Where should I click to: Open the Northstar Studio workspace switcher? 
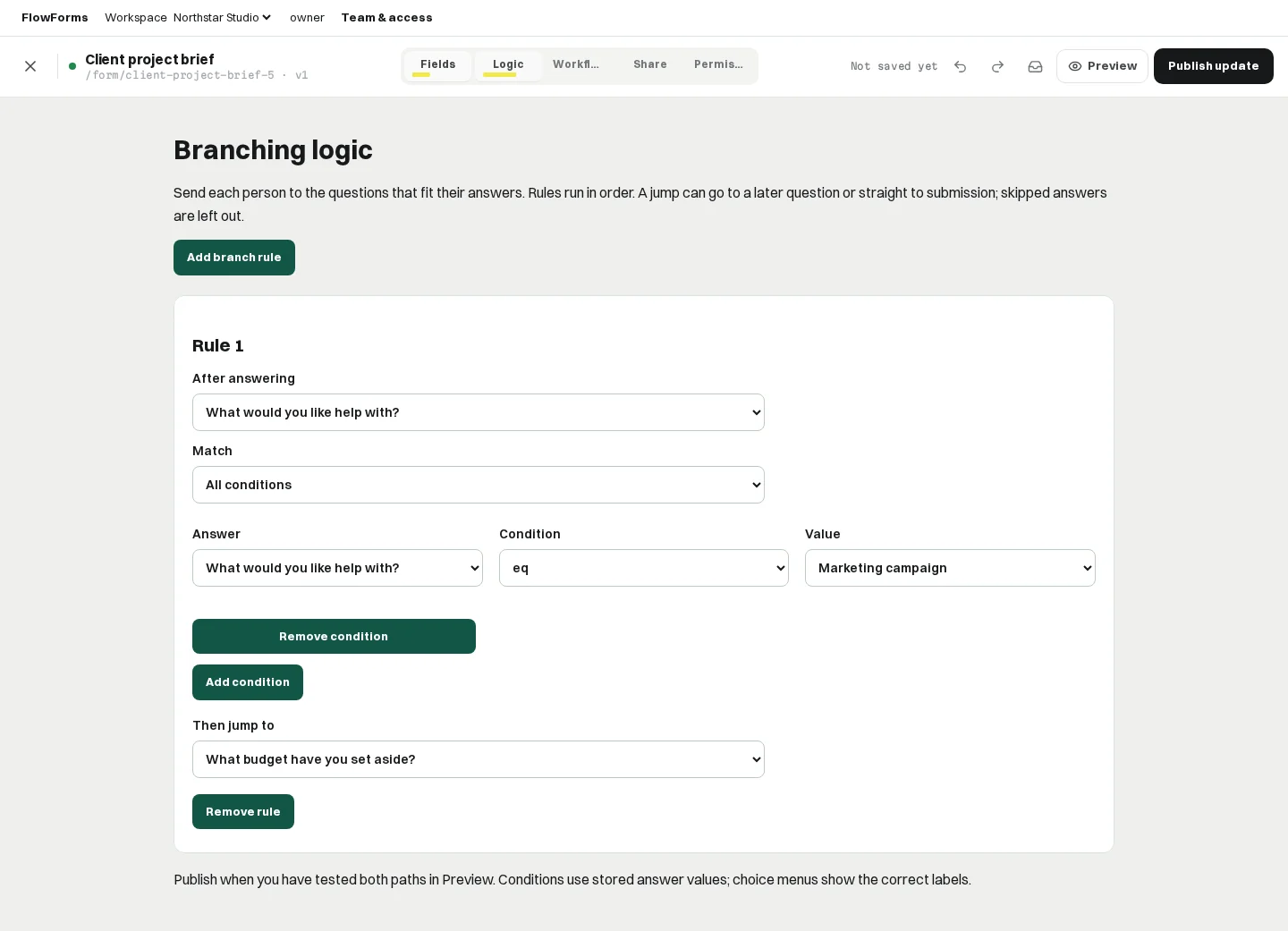click(x=223, y=18)
